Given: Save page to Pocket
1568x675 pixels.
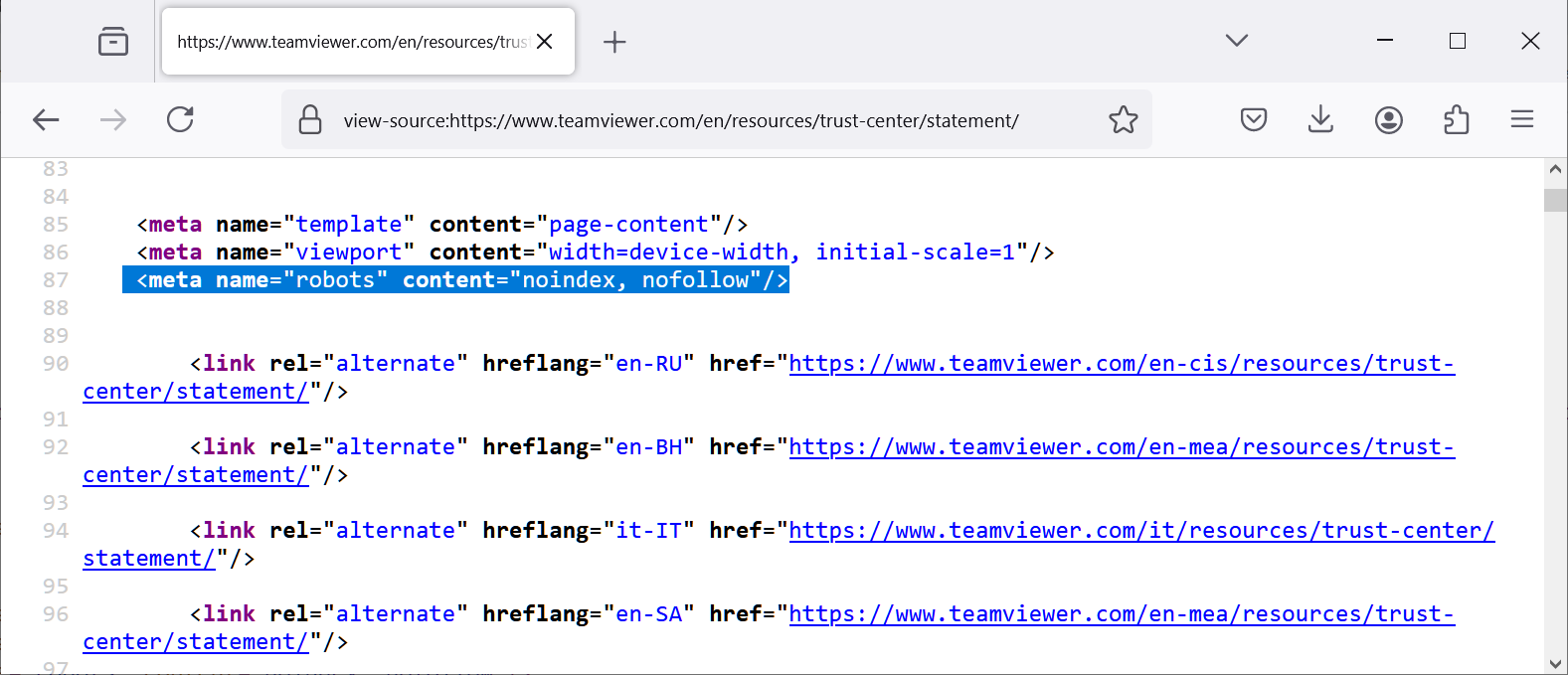Looking at the screenshot, I should pos(1254,120).
